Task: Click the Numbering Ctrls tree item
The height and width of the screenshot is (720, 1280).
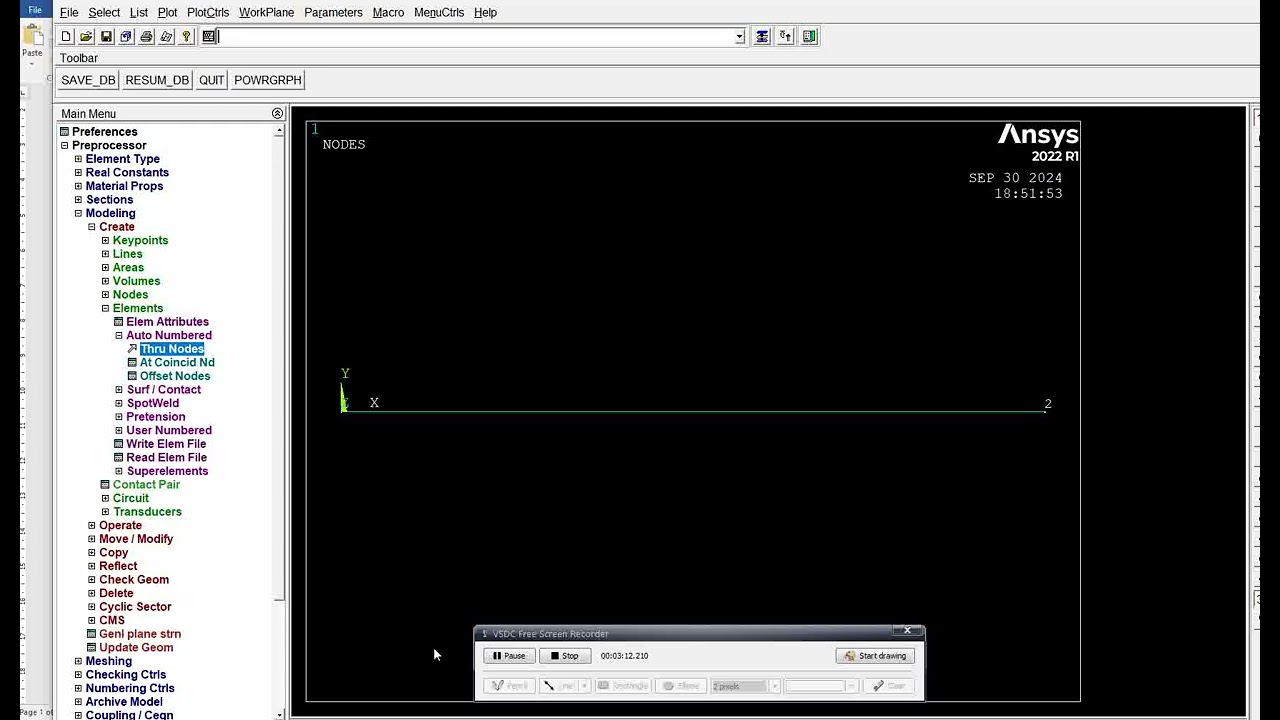Action: (130, 689)
